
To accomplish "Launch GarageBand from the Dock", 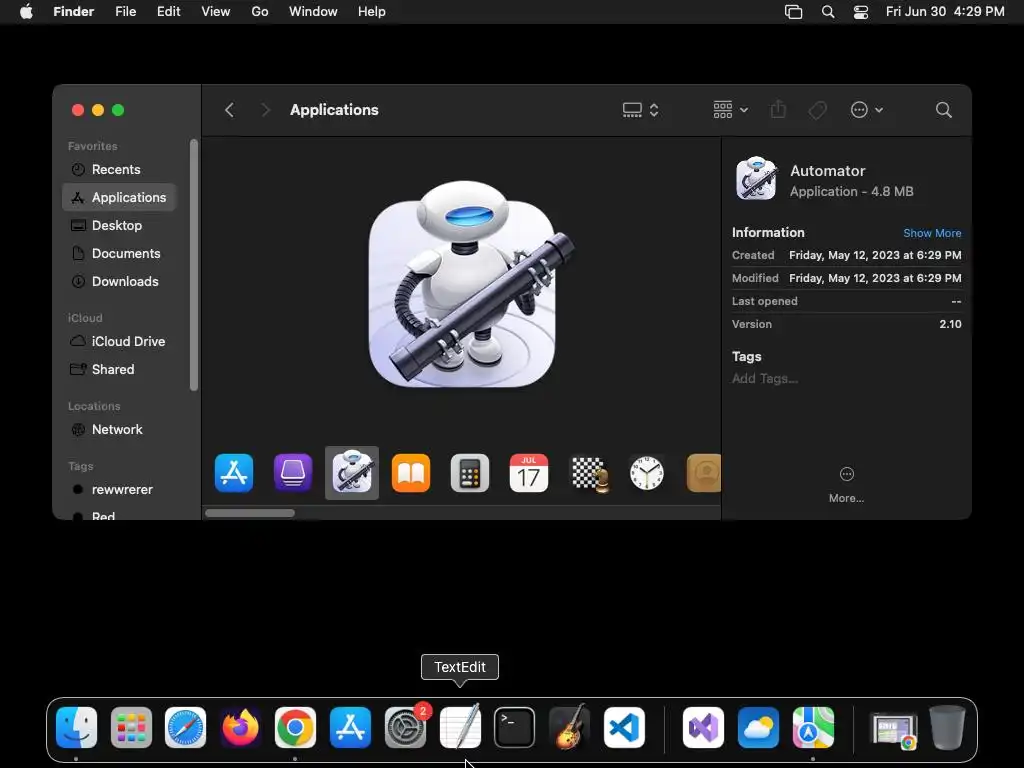I will tap(569, 726).
